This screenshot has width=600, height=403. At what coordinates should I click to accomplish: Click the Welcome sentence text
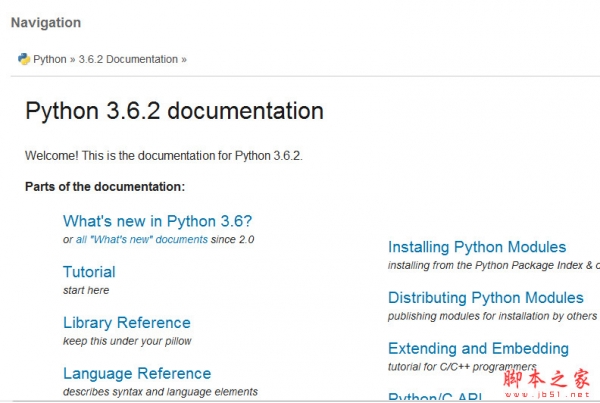pos(164,156)
